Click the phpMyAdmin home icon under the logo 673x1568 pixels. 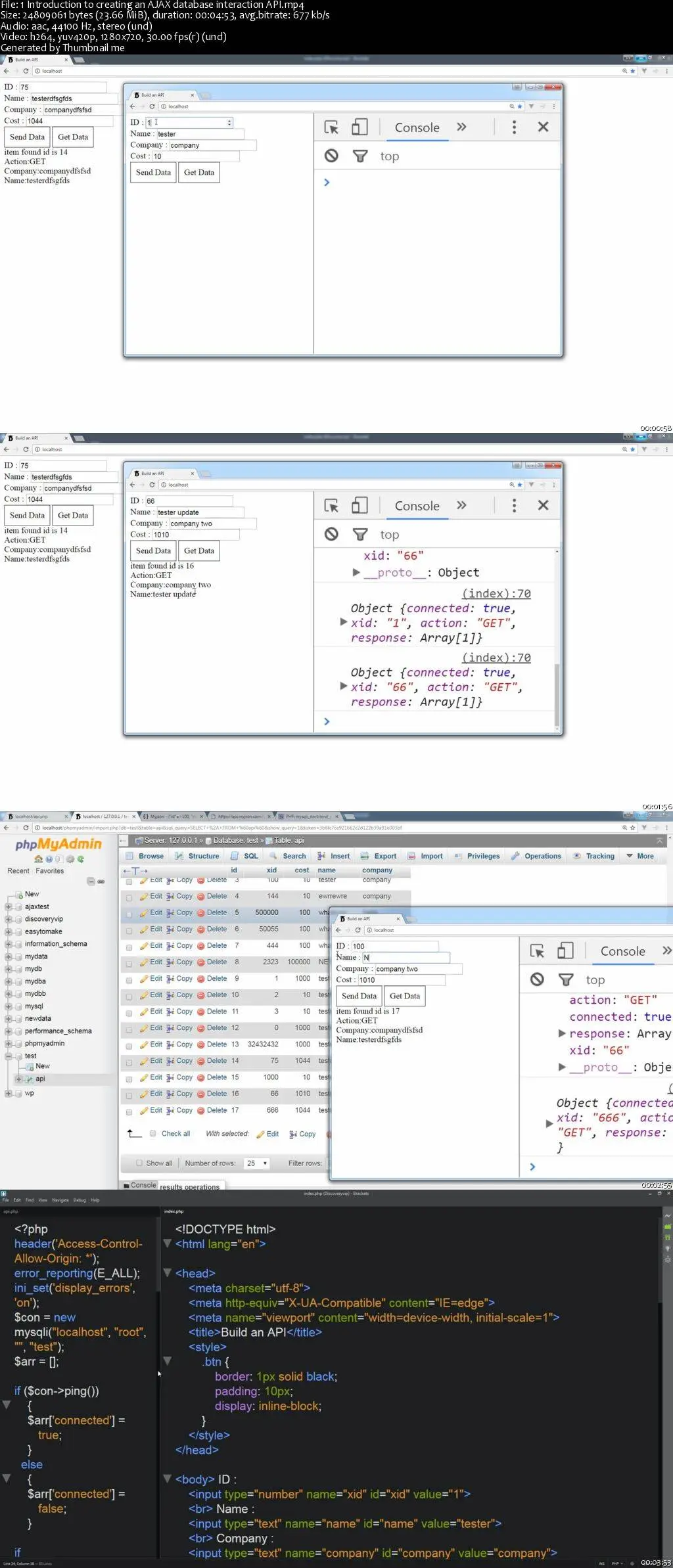tap(38, 859)
